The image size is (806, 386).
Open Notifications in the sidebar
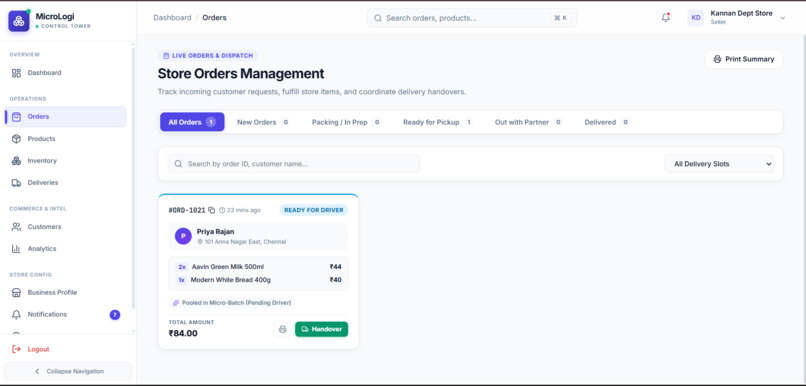click(x=65, y=314)
